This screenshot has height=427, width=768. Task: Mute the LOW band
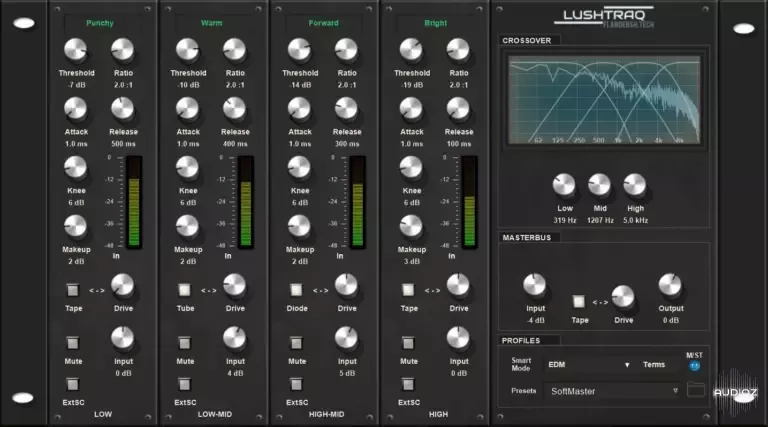pyautogui.click(x=72, y=343)
